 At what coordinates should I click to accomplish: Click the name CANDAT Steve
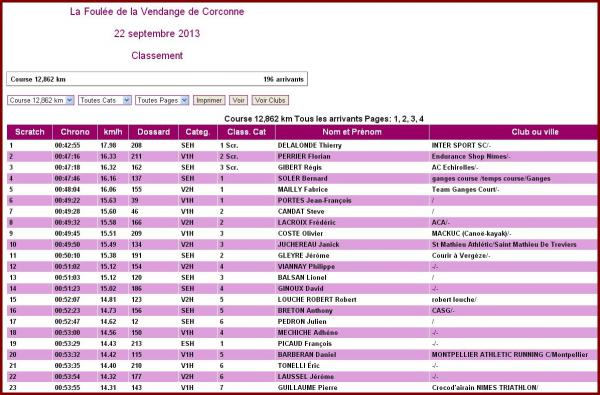coord(301,212)
